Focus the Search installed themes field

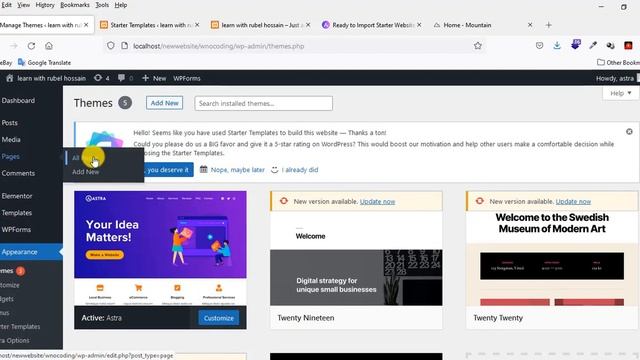click(x=264, y=103)
